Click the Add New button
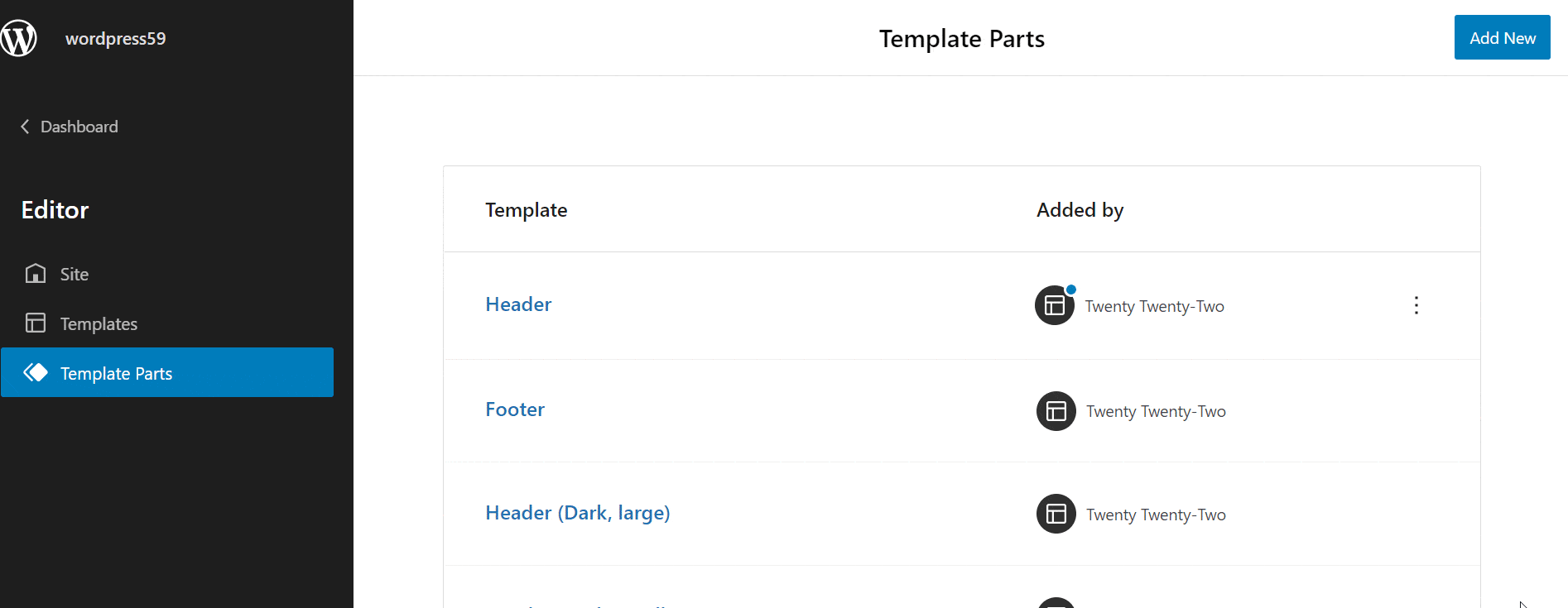This screenshot has height=608, width=1568. 1502,37
